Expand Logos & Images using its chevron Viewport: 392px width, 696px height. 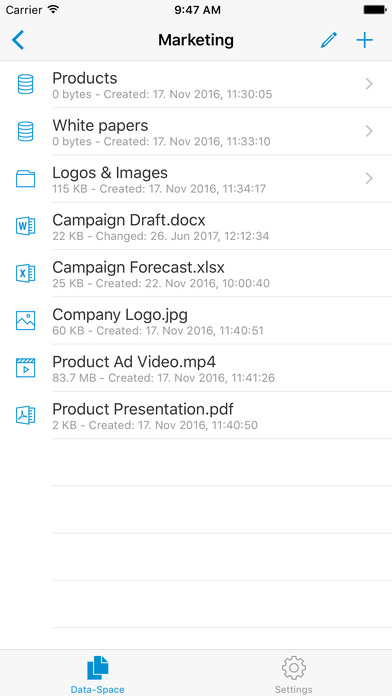coord(369,178)
